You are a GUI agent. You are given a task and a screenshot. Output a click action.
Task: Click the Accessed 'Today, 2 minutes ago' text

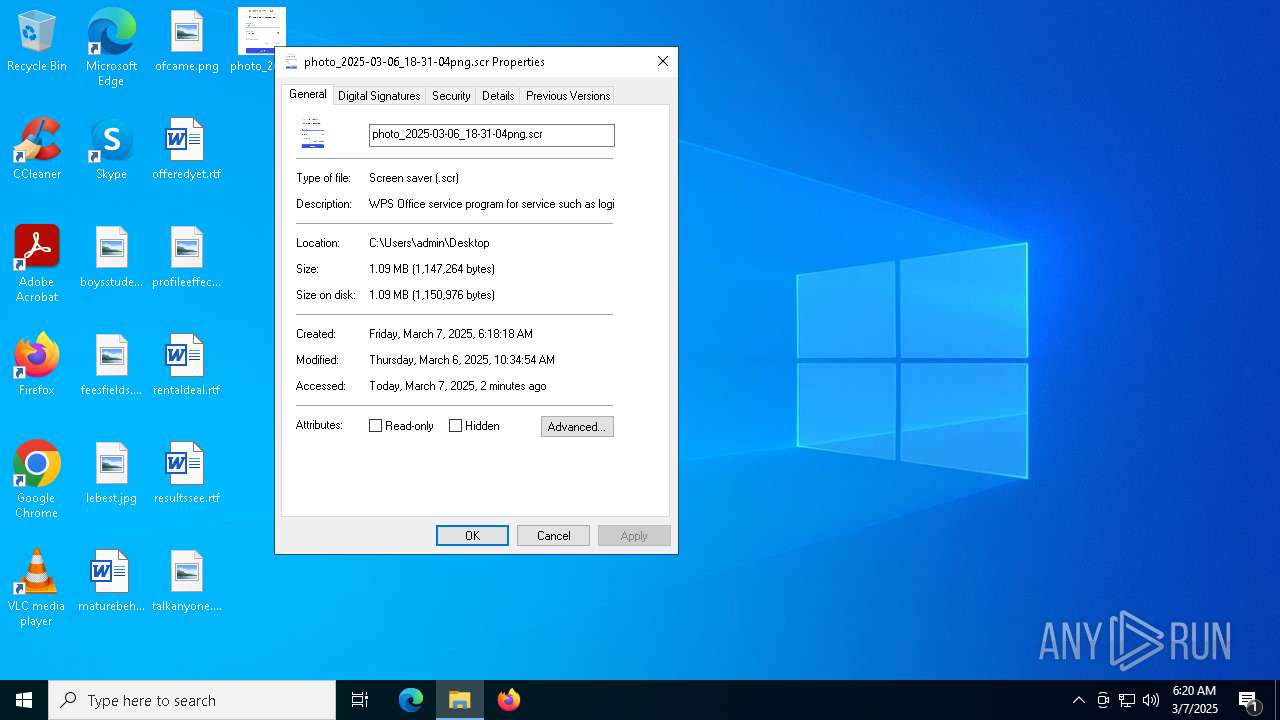(458, 386)
